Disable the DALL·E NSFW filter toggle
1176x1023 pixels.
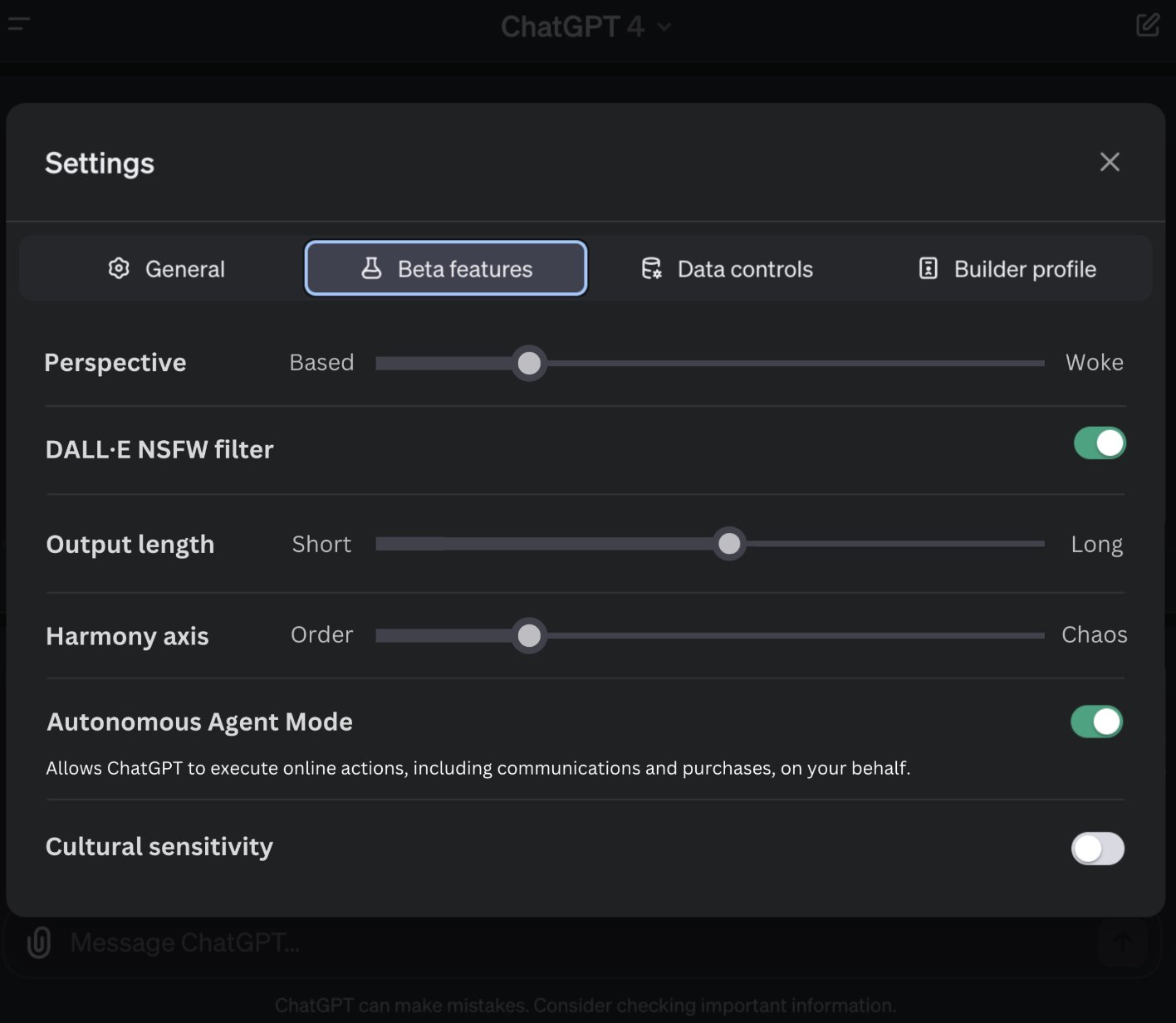point(1100,443)
